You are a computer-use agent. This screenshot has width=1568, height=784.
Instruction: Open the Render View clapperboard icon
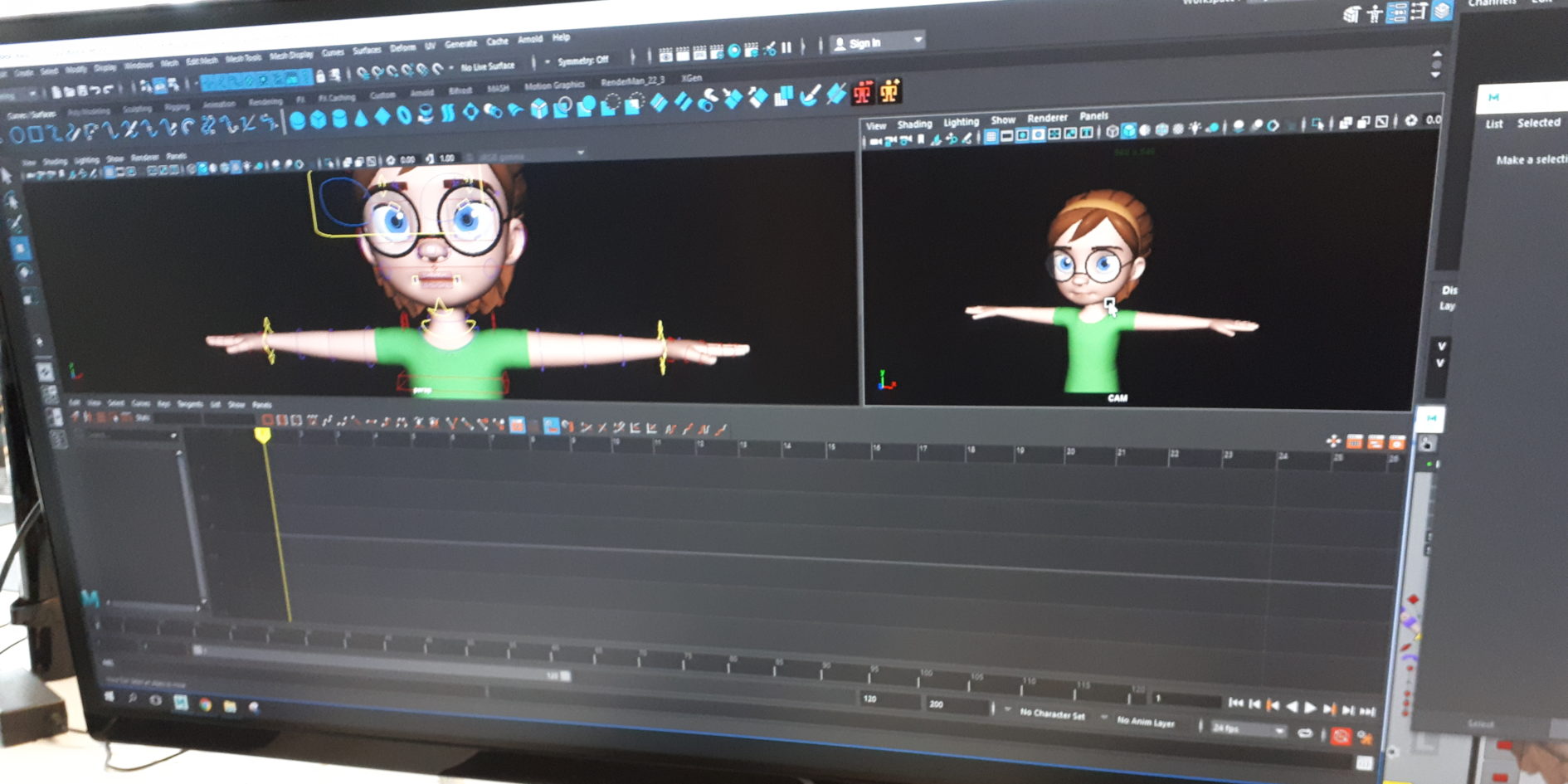[665, 55]
